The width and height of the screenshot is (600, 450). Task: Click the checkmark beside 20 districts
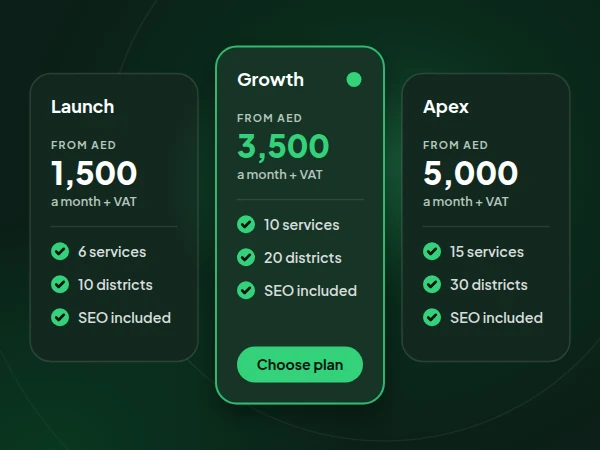pos(246,258)
